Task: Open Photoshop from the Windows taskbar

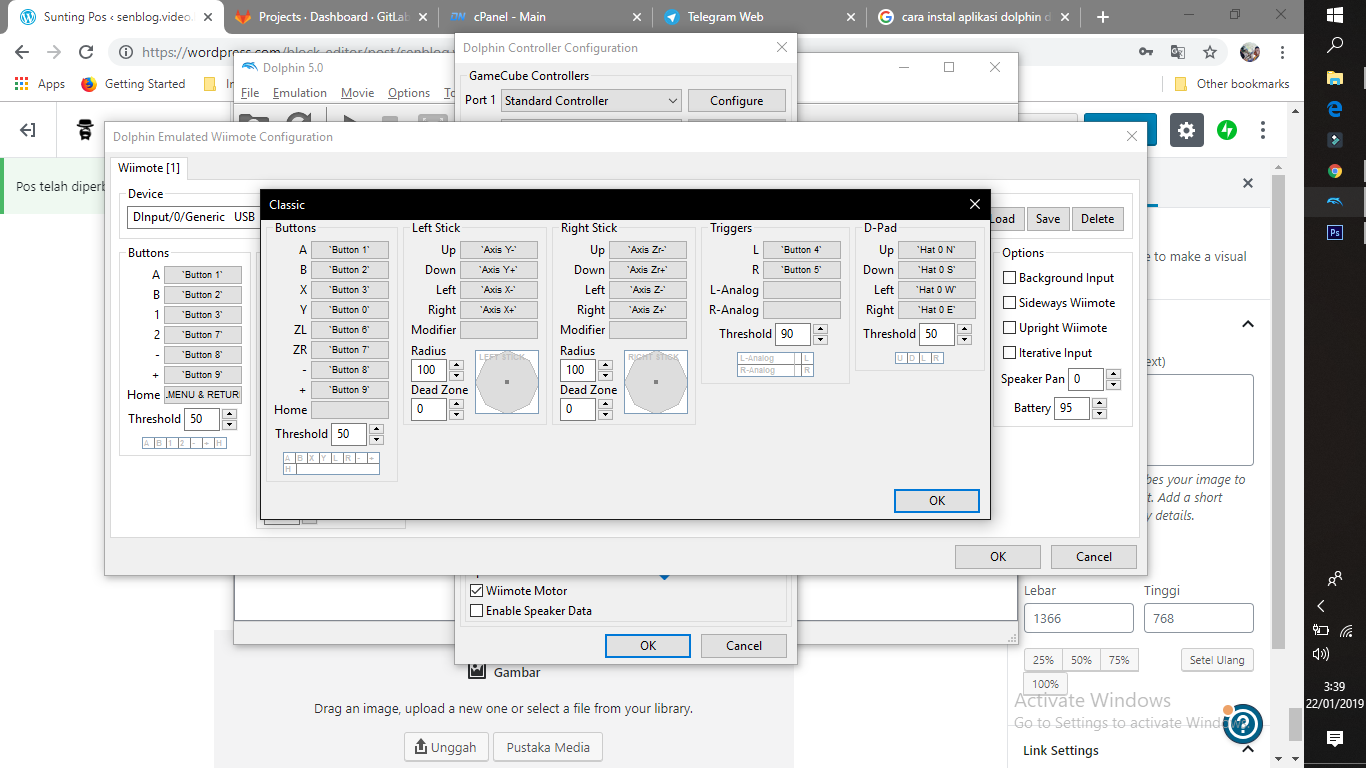Action: [1335, 233]
